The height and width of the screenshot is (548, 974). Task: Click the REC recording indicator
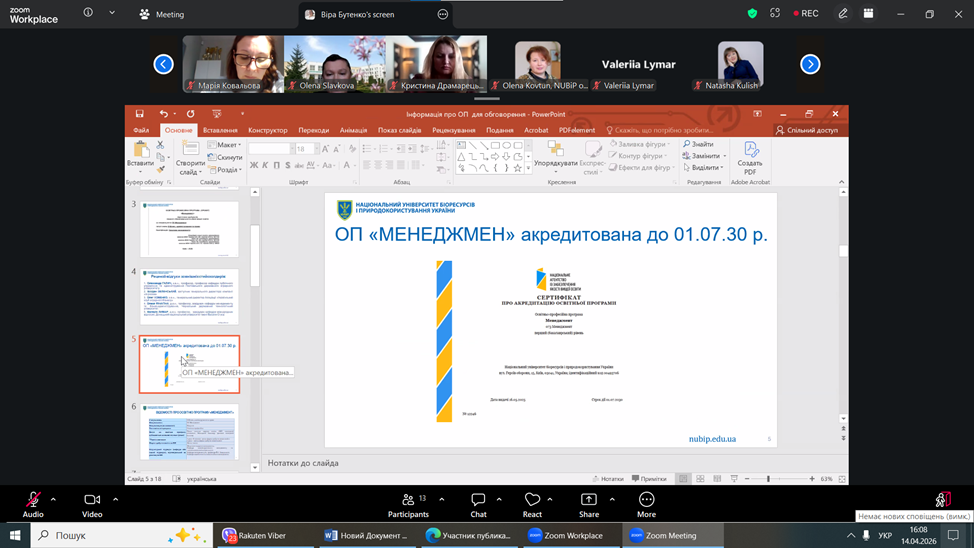[806, 14]
